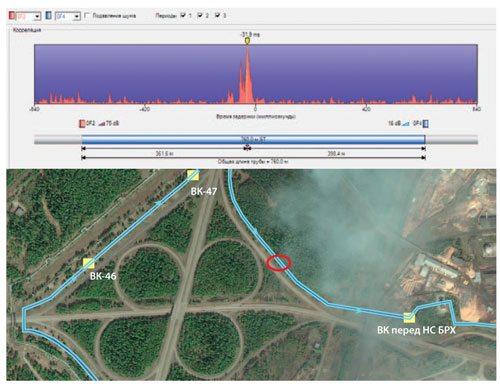Click the 361.6 m distance label
This screenshot has height=384, width=500.
pos(164,154)
